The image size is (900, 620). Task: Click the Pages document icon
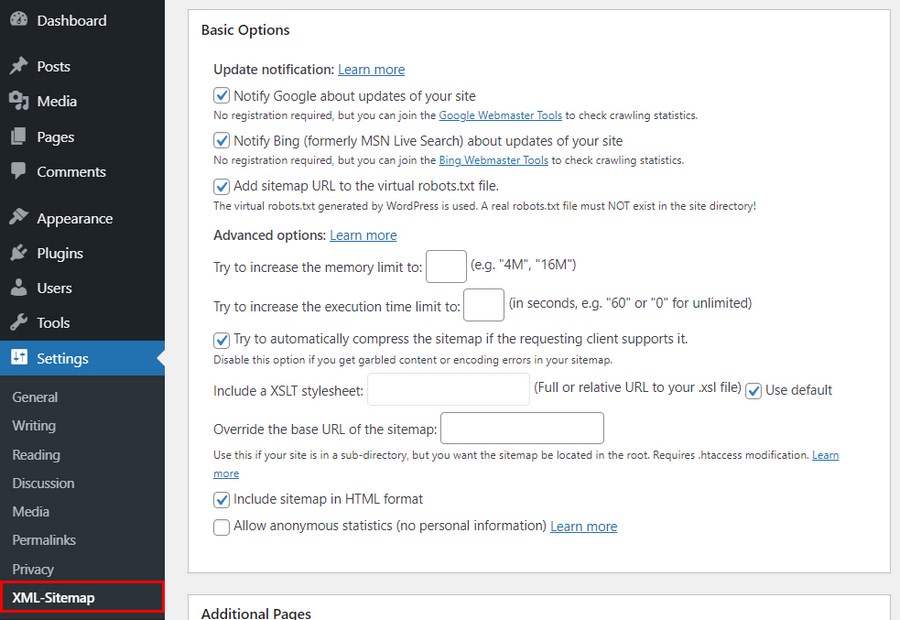(18, 137)
